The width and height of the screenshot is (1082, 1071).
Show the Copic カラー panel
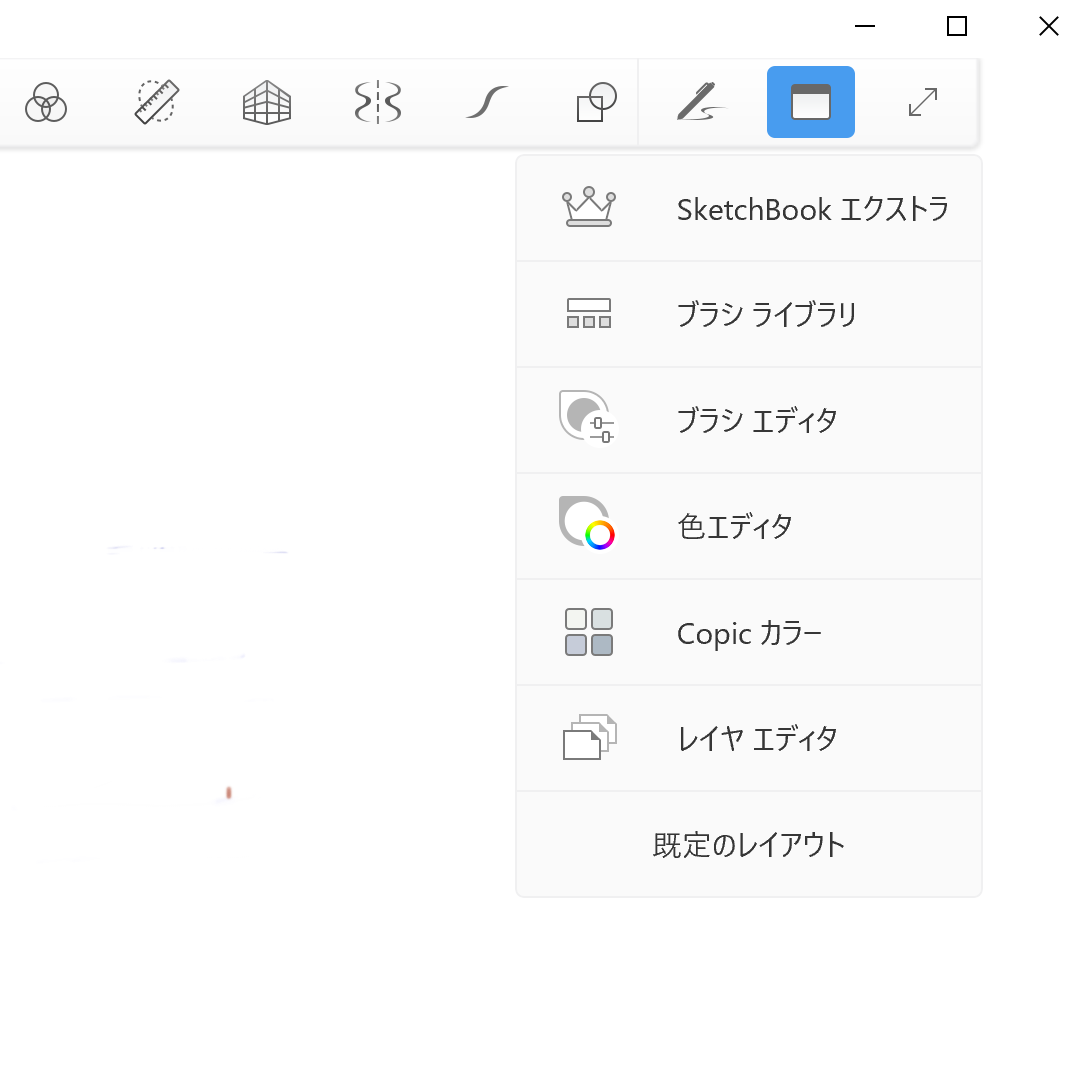click(x=749, y=633)
